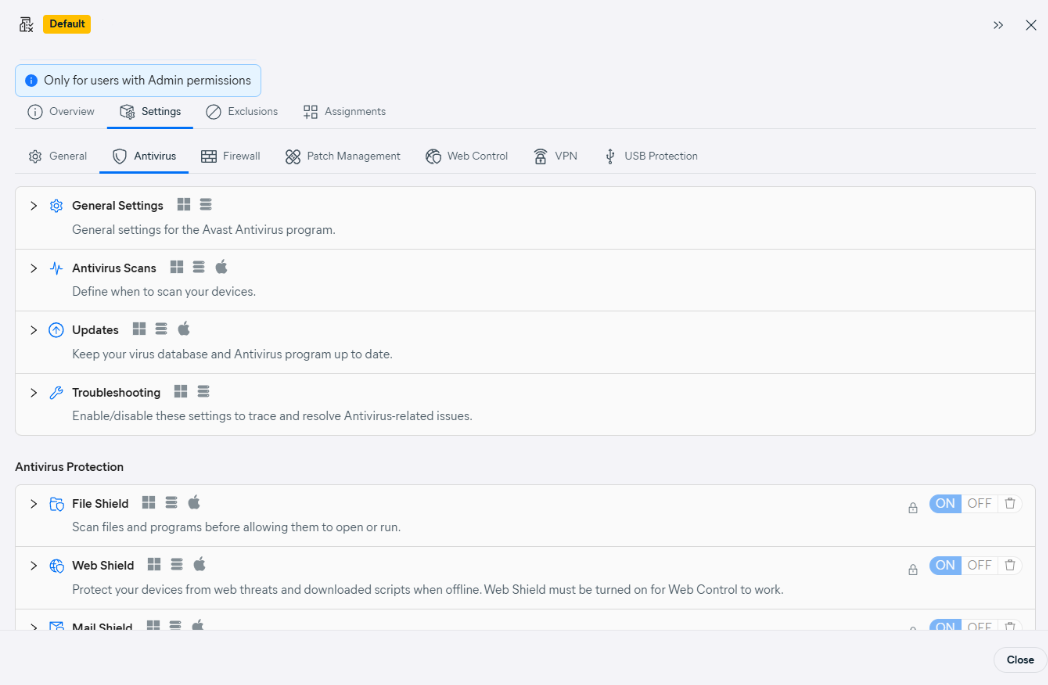The width and height of the screenshot is (1048, 685).
Task: Click the info icon in Admin notice
Action: click(x=31, y=80)
